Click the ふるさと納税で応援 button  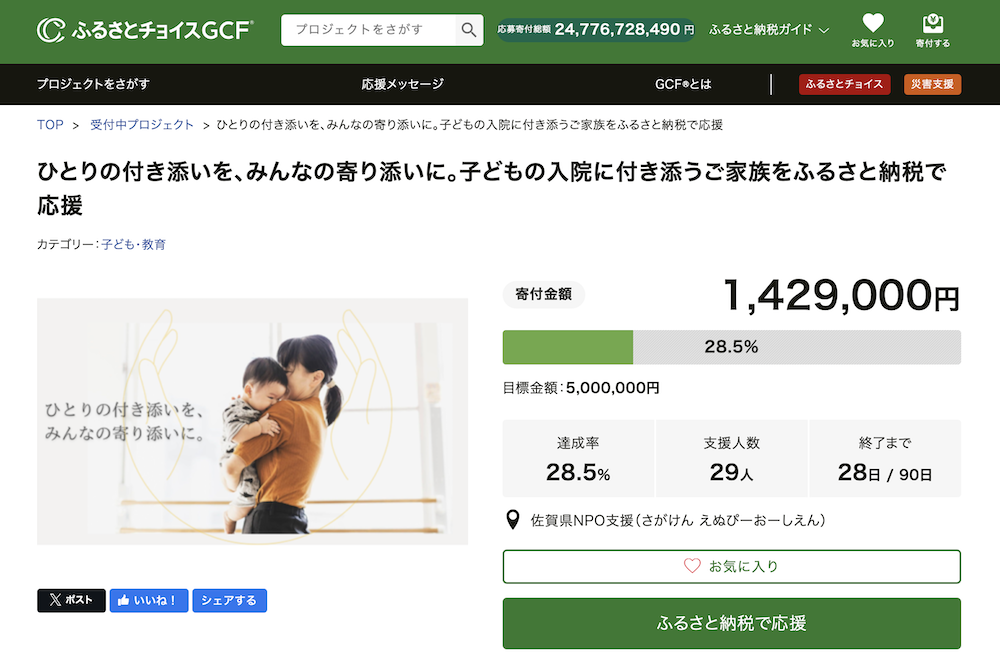[x=731, y=623]
